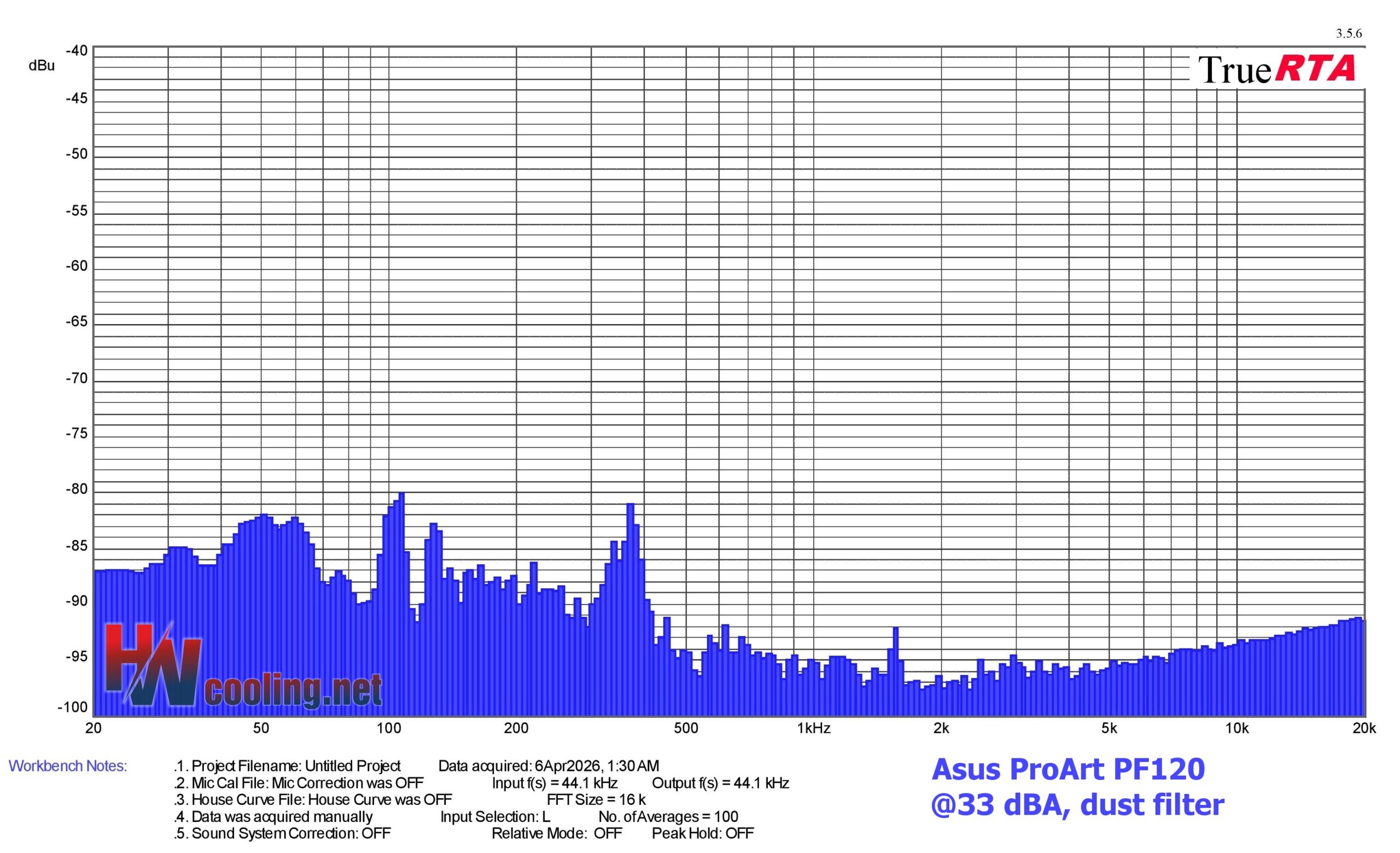Click the -40 level axis label
This screenshot has width=1400, height=853.
[x=77, y=51]
